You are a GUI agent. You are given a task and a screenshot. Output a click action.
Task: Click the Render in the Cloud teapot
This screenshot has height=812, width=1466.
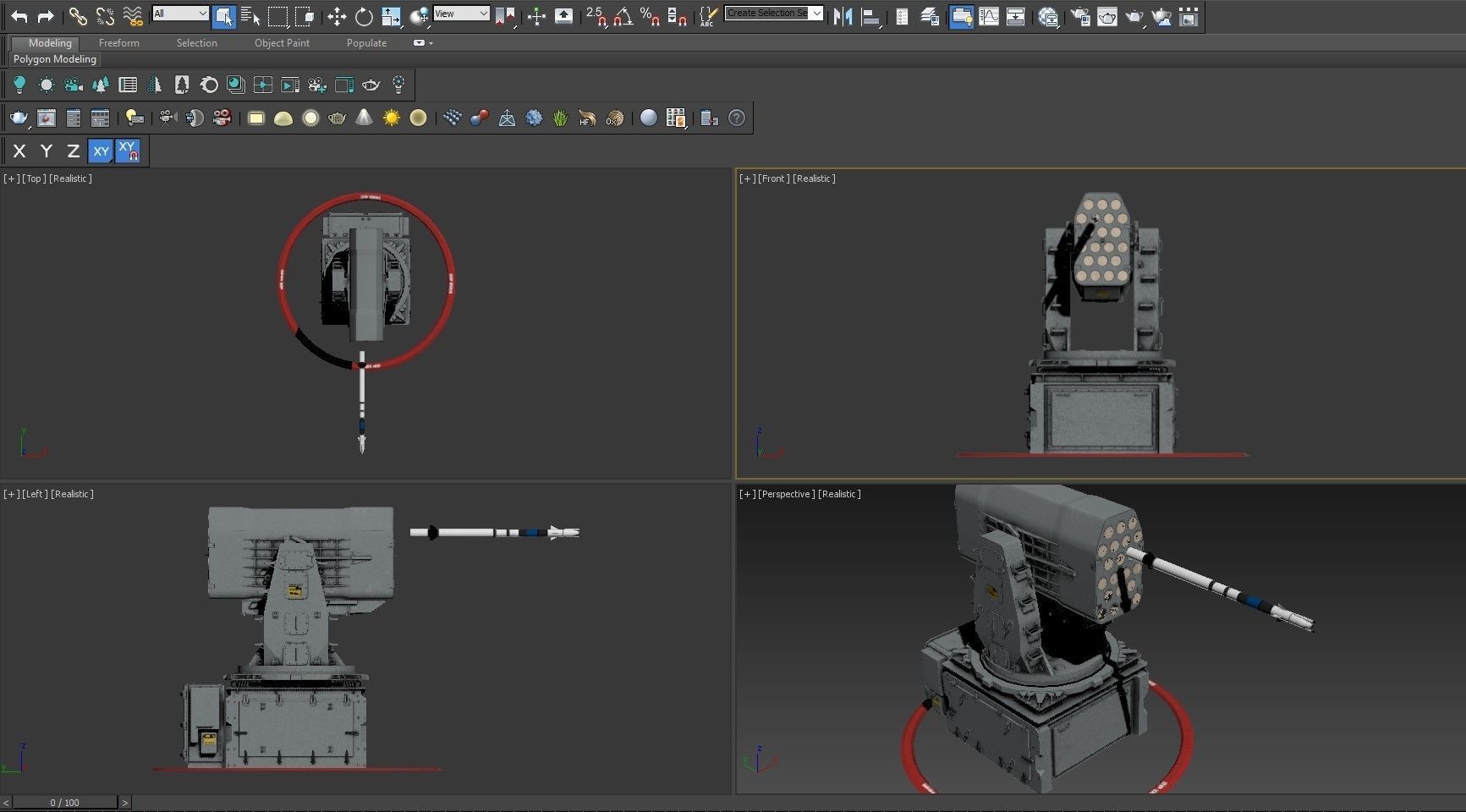click(x=1161, y=16)
